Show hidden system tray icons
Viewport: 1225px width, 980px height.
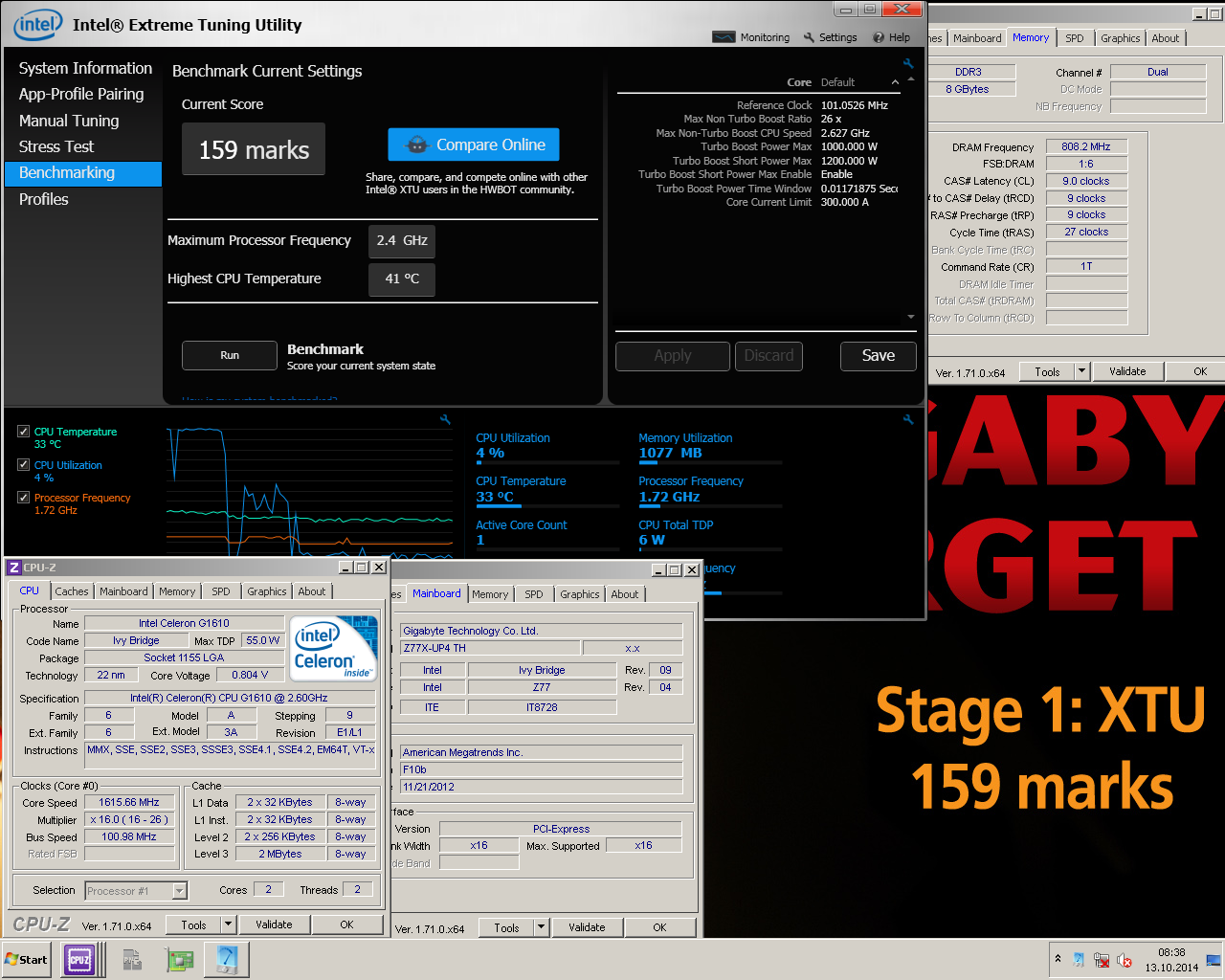coord(1058,959)
